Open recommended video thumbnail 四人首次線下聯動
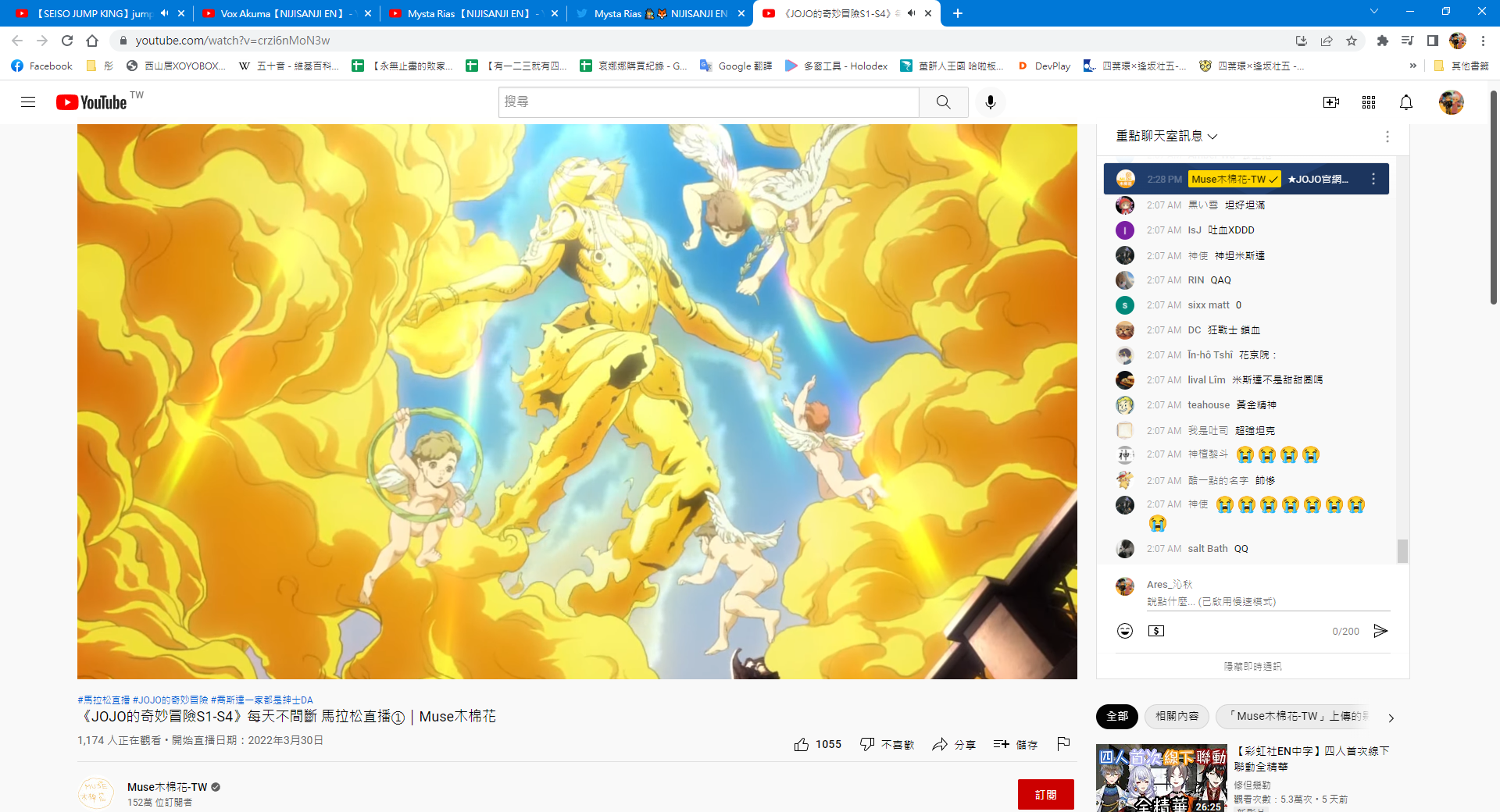 pyautogui.click(x=1162, y=778)
